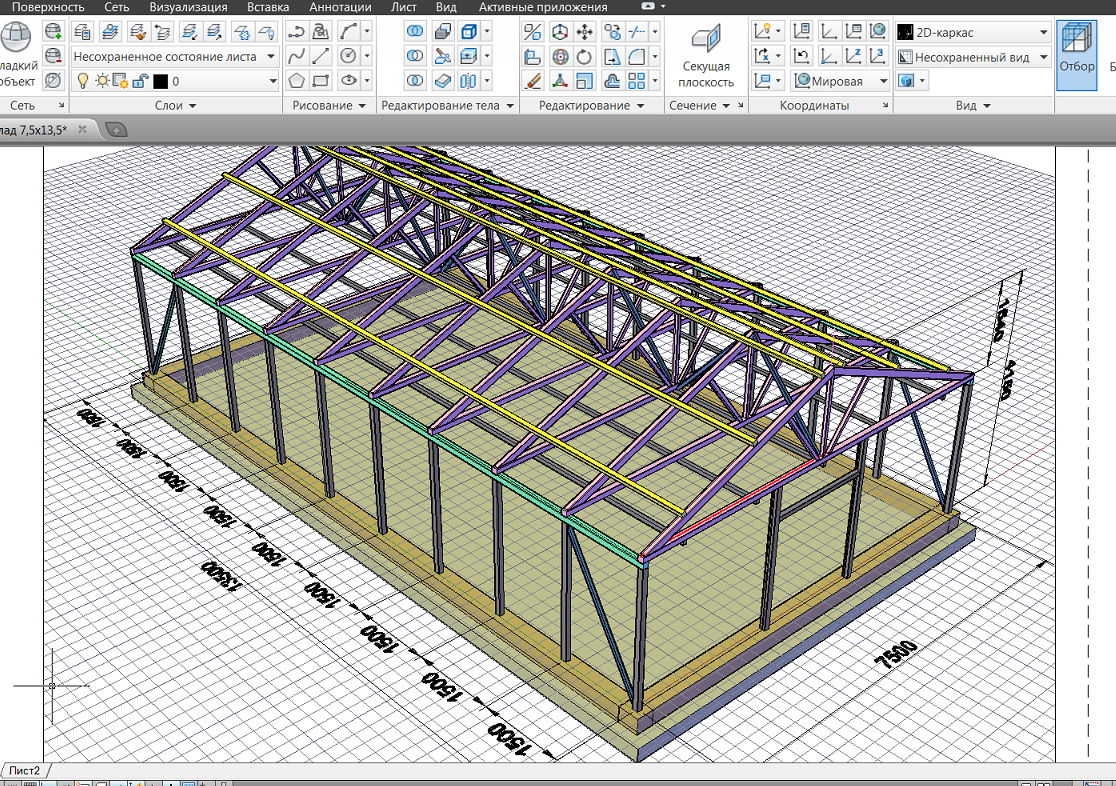The width and height of the screenshot is (1116, 786).
Task: Click the trim tool icon
Action: (636, 31)
